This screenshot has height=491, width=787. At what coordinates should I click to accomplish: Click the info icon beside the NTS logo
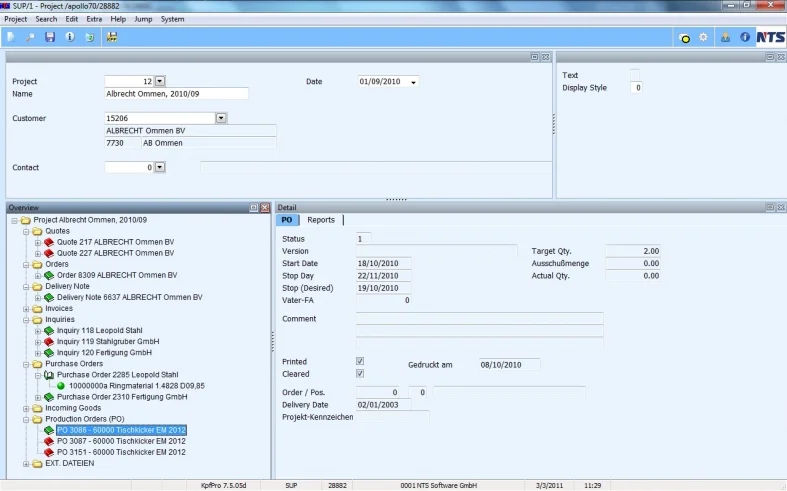[x=745, y=37]
